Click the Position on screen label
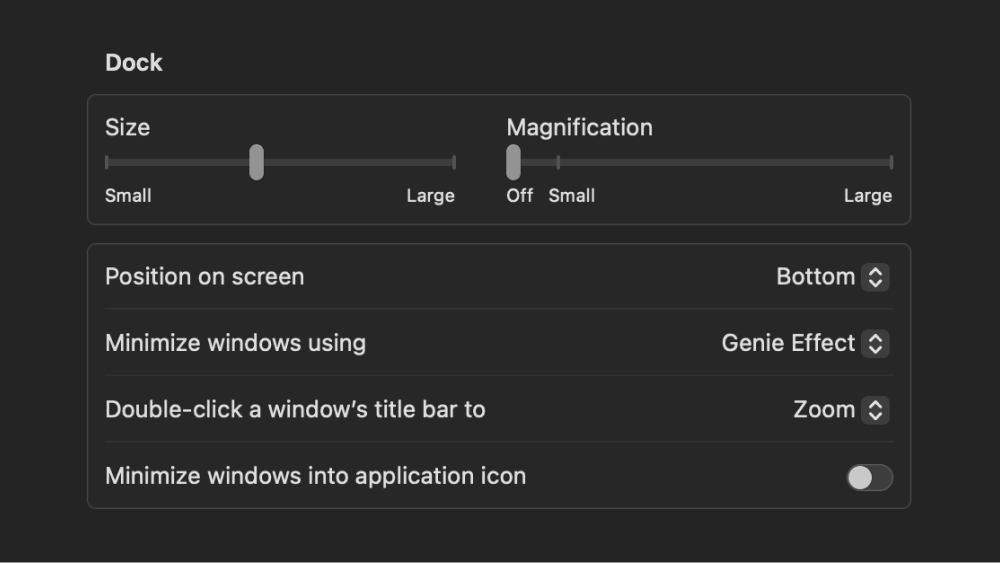 click(x=205, y=277)
